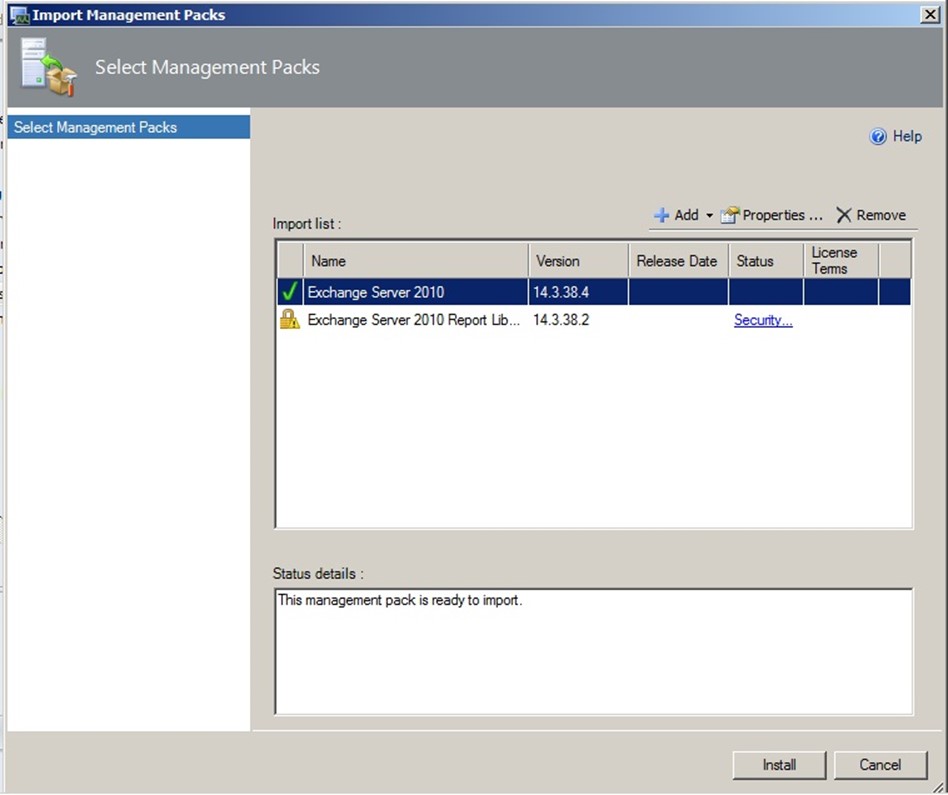This screenshot has height=795, width=948.
Task: Click the server and package wizard icon
Action: pos(48,67)
